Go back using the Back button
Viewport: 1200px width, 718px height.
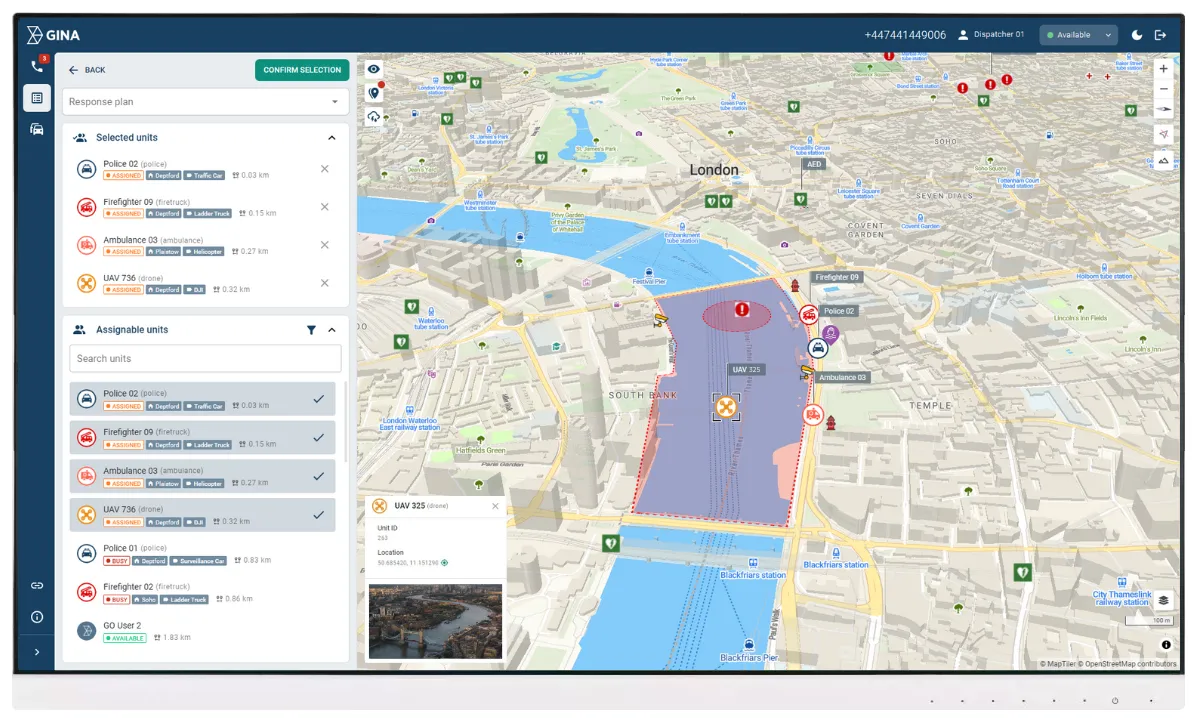[86, 70]
